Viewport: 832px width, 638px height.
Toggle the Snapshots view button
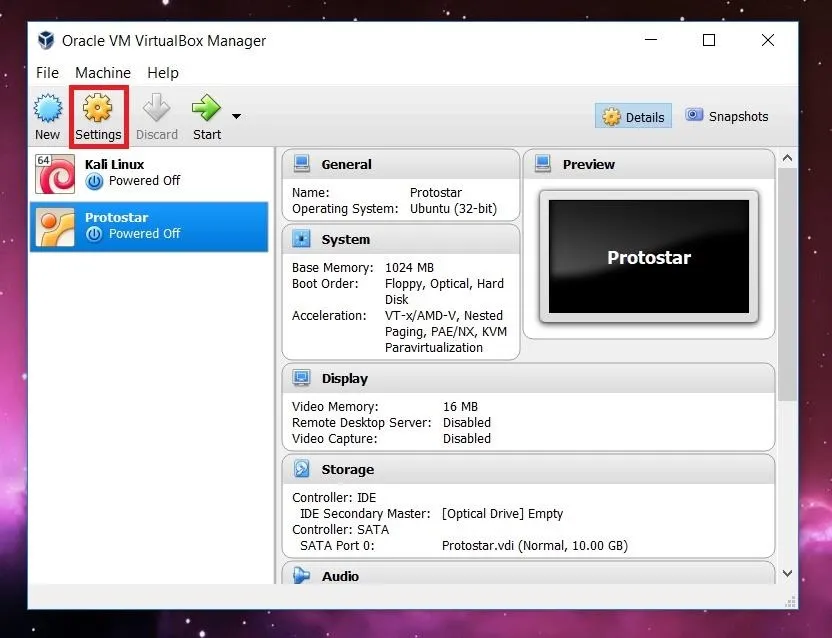[727, 116]
